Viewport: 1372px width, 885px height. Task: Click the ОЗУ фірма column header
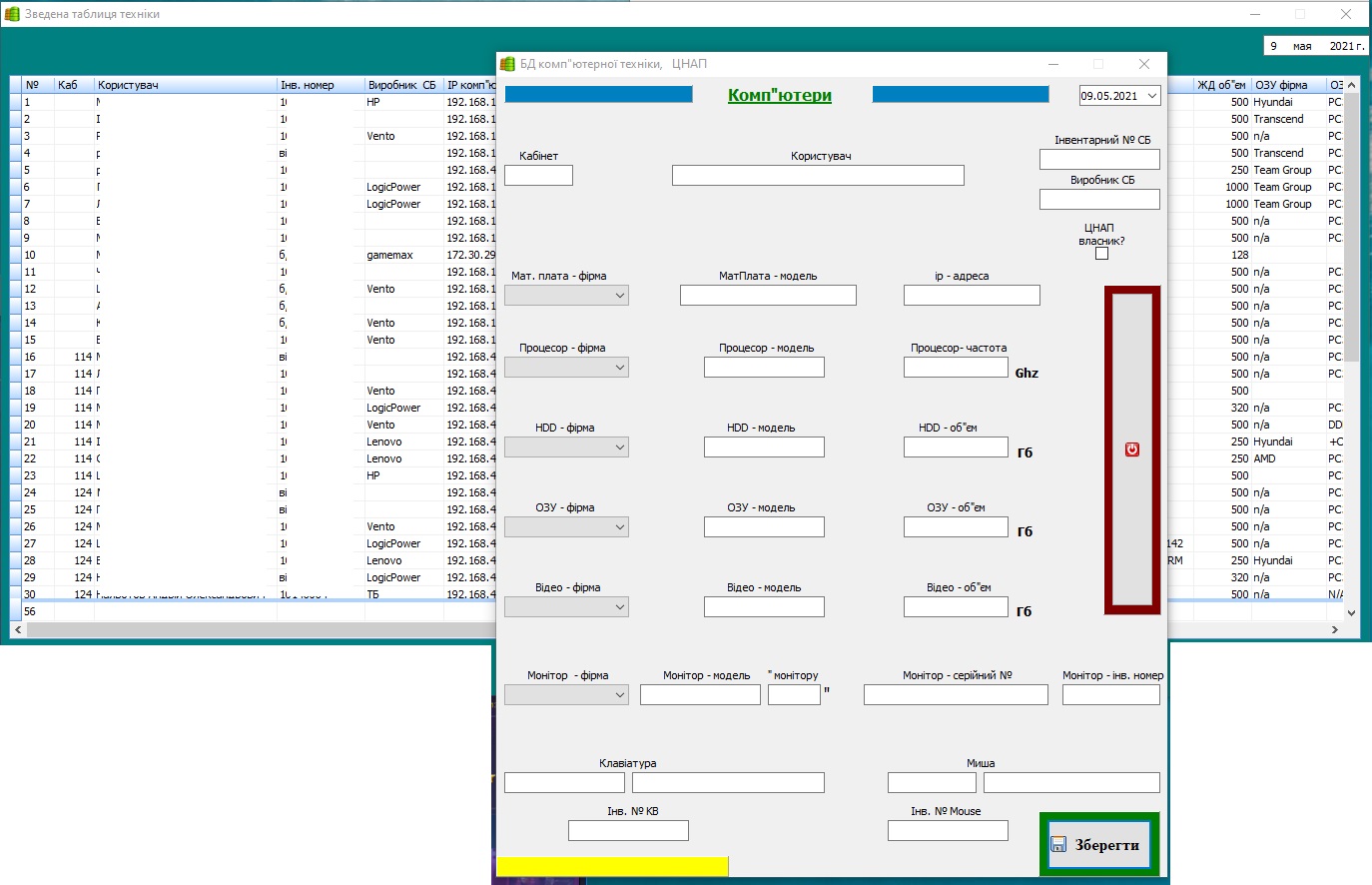coord(1288,85)
